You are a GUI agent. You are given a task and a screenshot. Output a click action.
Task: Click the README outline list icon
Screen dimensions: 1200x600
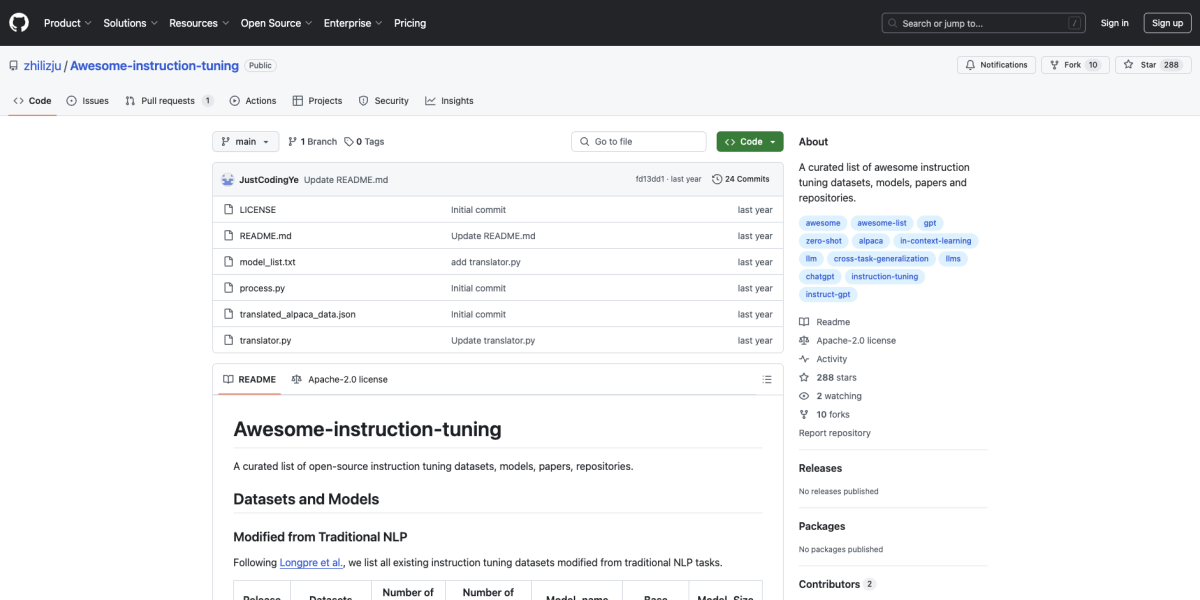tap(767, 380)
